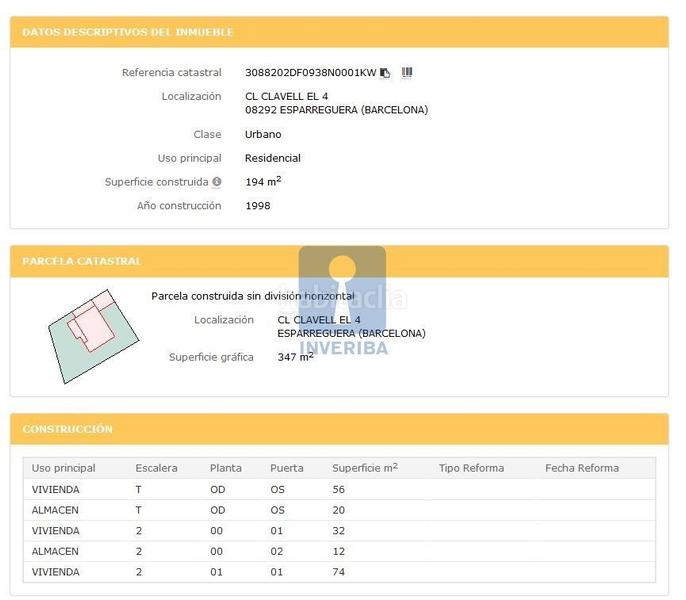Click the Construcción section header
This screenshot has height=600, width=686.
[68, 429]
